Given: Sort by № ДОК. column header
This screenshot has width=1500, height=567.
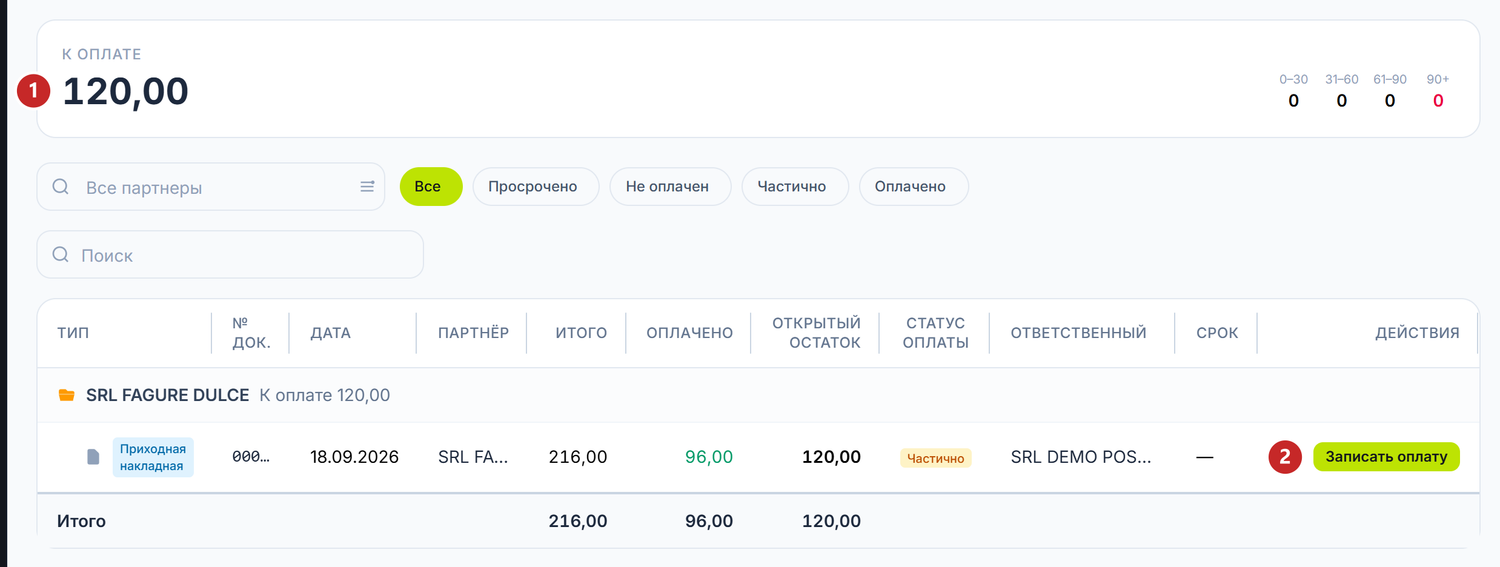Looking at the screenshot, I should [251, 333].
